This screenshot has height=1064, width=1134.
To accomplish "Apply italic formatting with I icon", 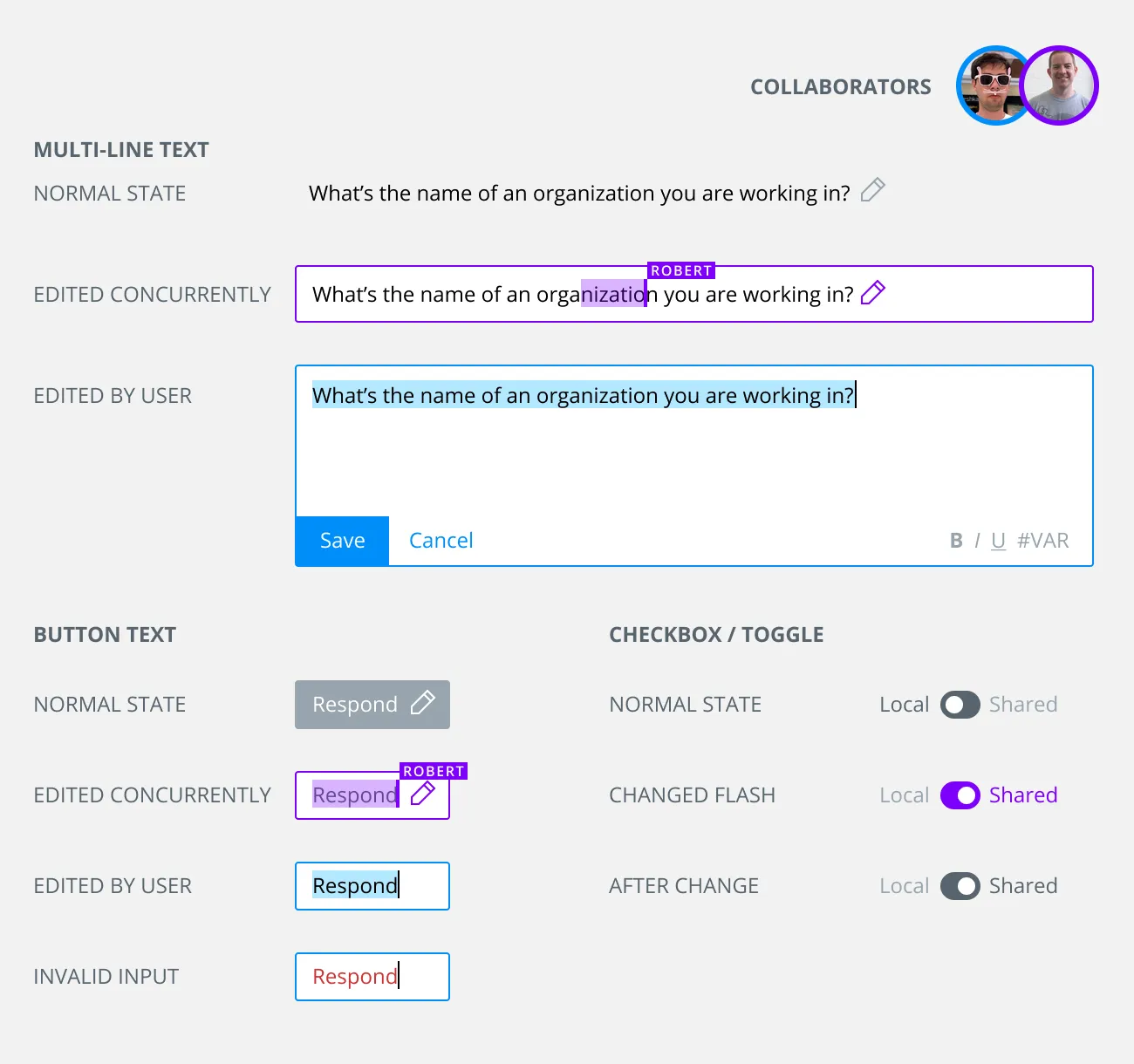I will click(x=978, y=541).
